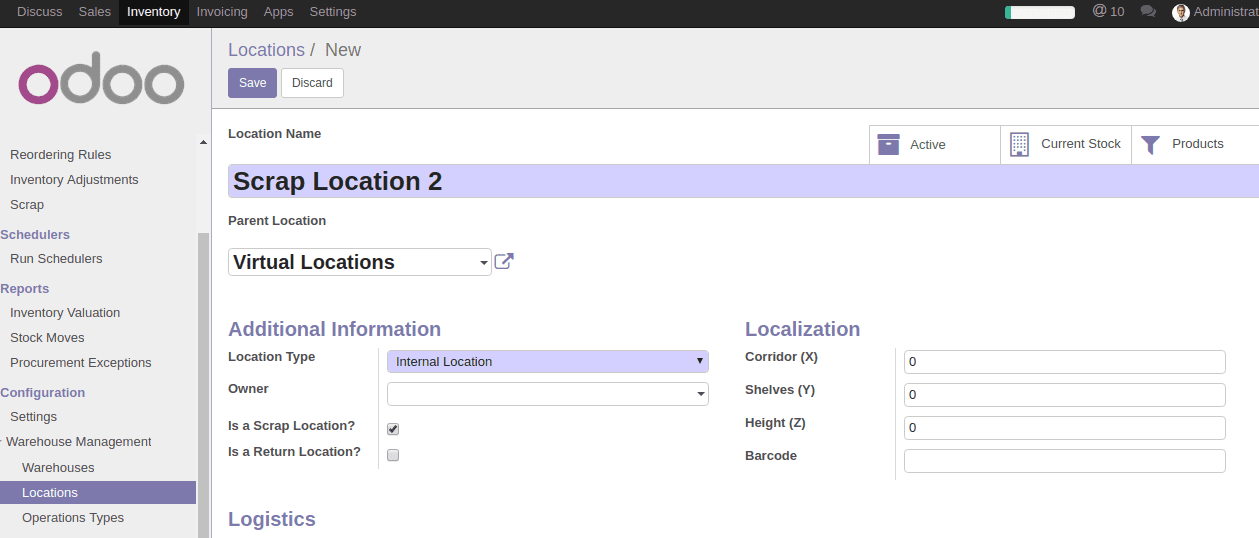
Task: Open Inventory Adjustments in sidebar
Action: coord(74,180)
